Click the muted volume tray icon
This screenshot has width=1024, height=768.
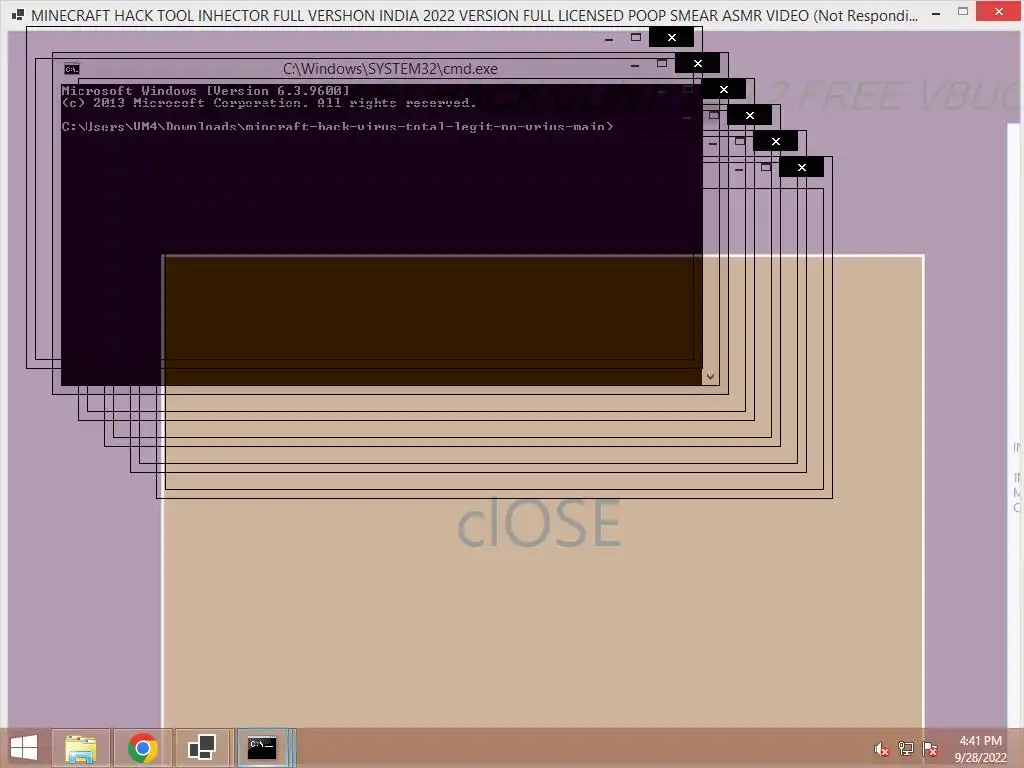click(881, 749)
